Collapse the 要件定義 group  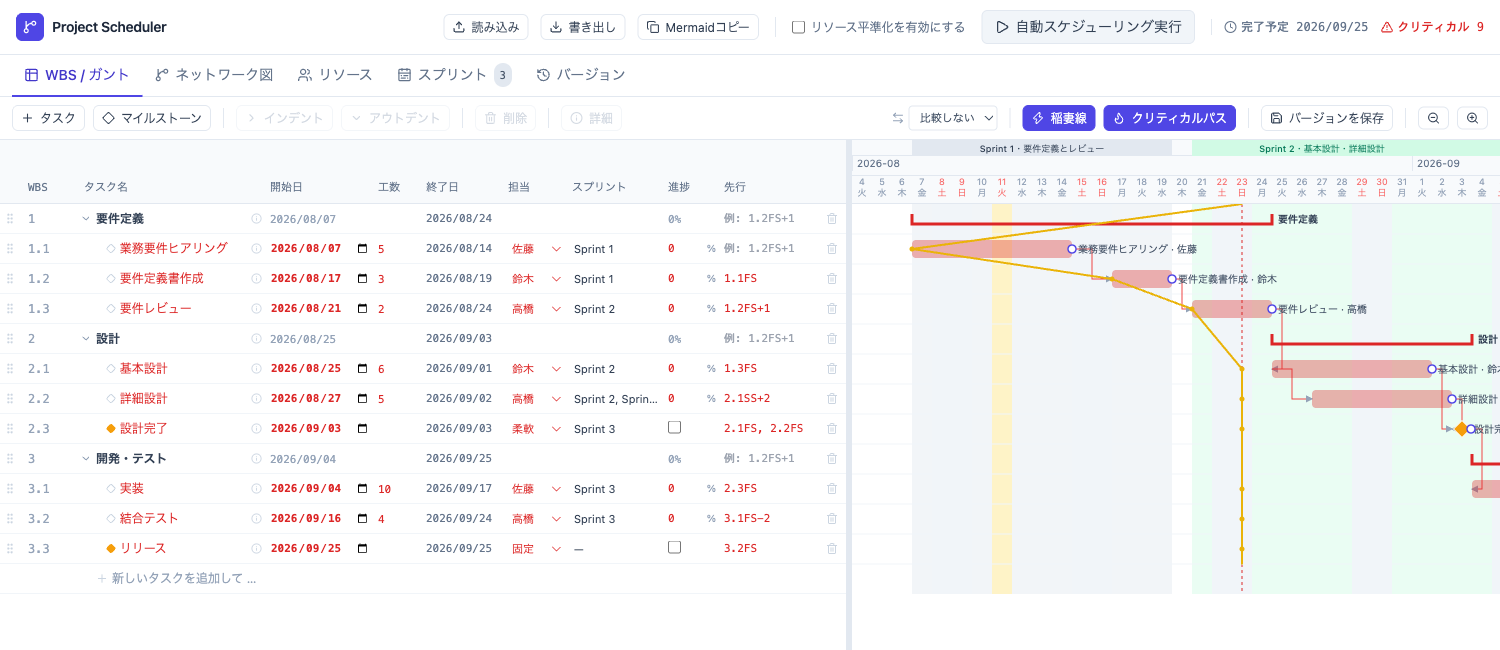[86, 218]
